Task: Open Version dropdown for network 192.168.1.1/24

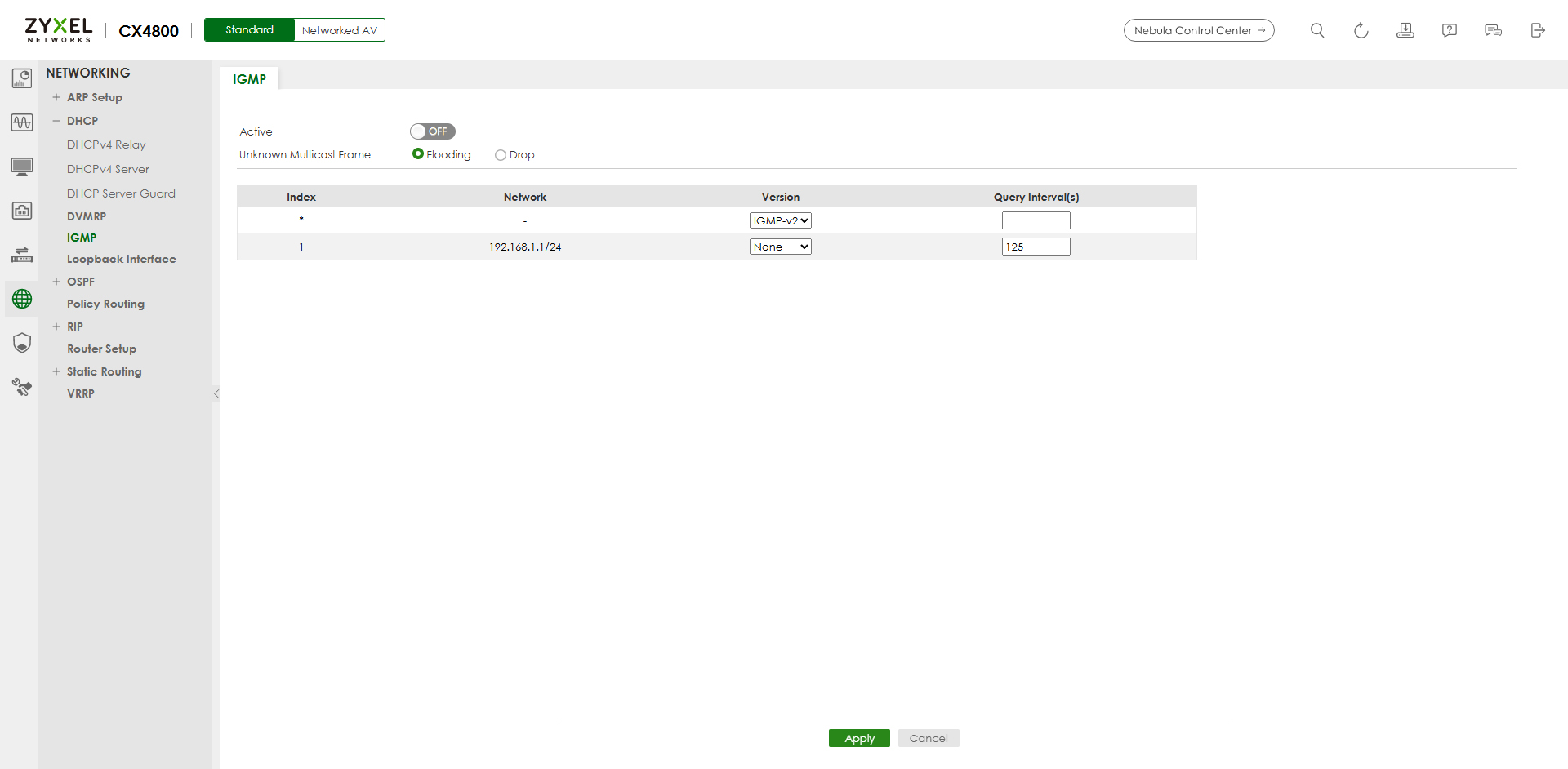Action: [780, 247]
